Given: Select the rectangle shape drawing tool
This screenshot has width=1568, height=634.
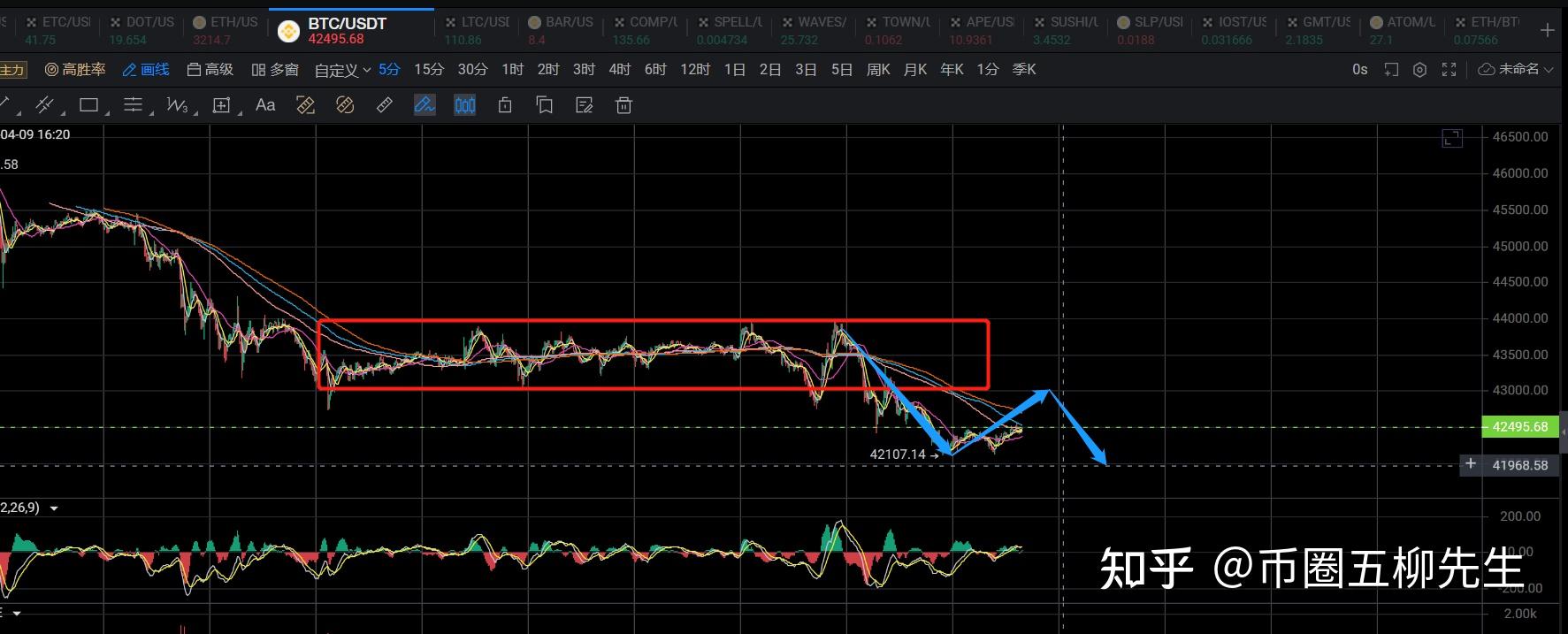Looking at the screenshot, I should (x=88, y=105).
